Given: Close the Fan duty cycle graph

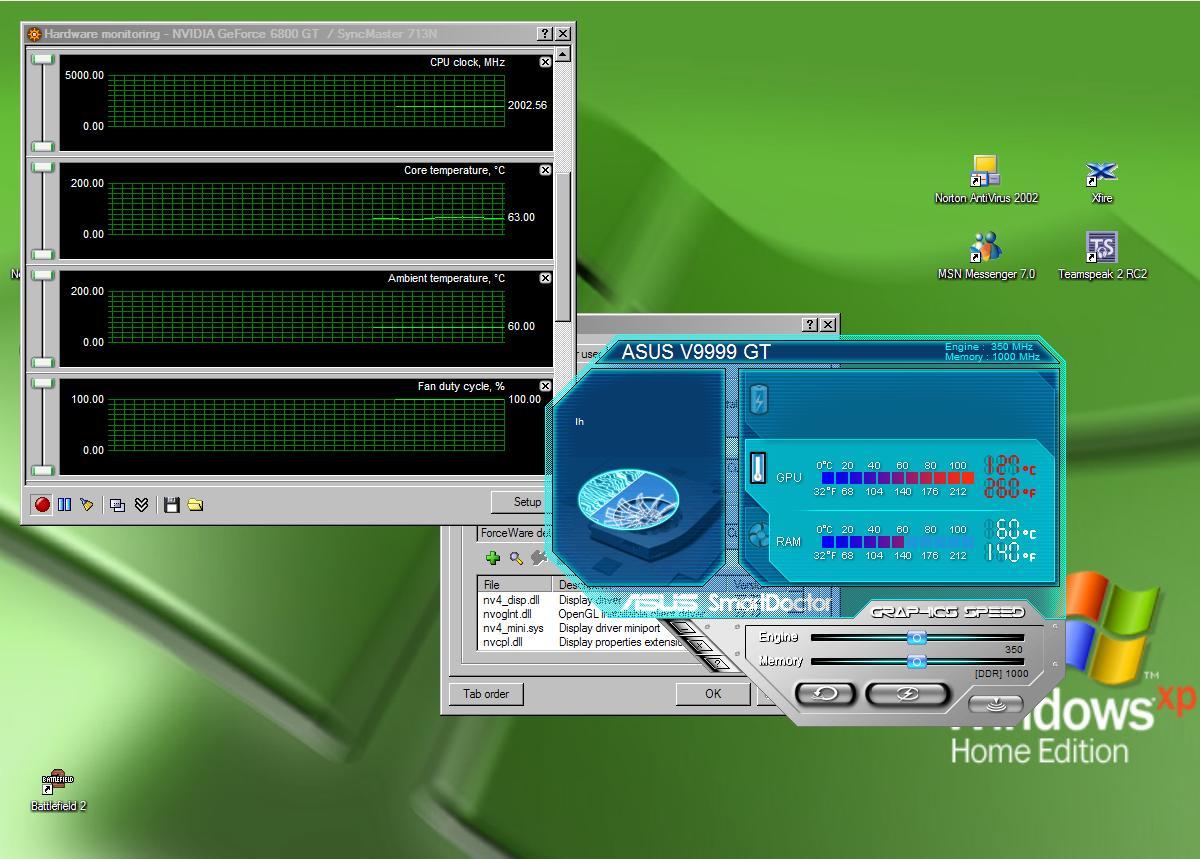Looking at the screenshot, I should 545,386.
